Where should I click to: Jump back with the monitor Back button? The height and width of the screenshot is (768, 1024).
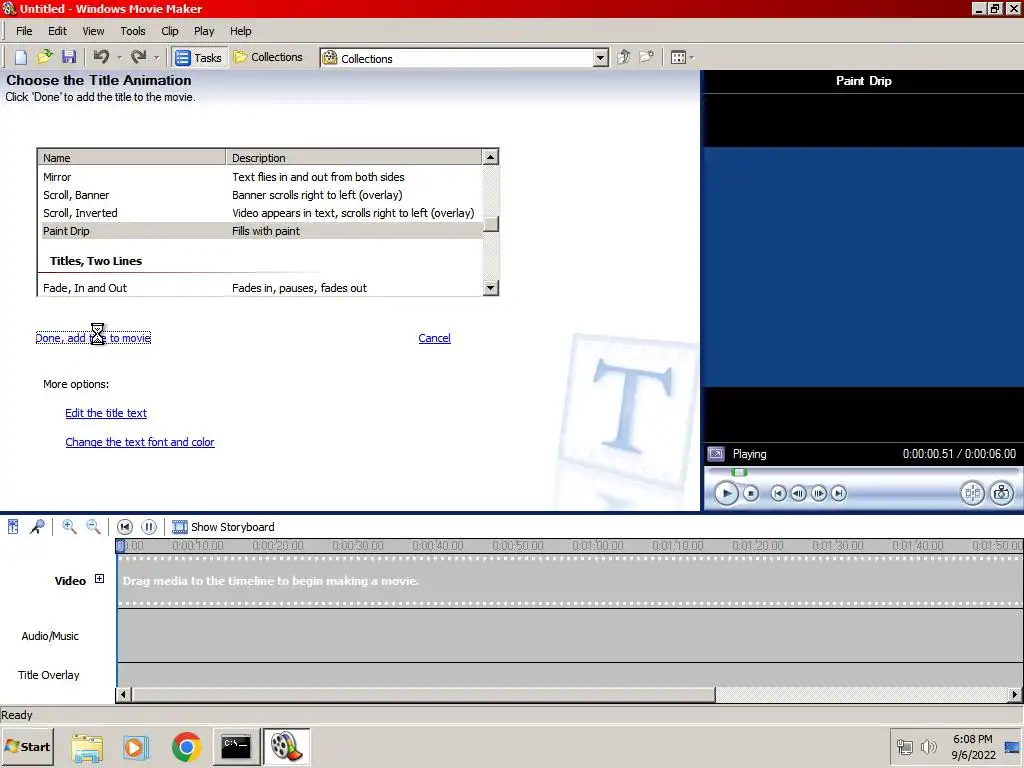pyautogui.click(x=778, y=494)
